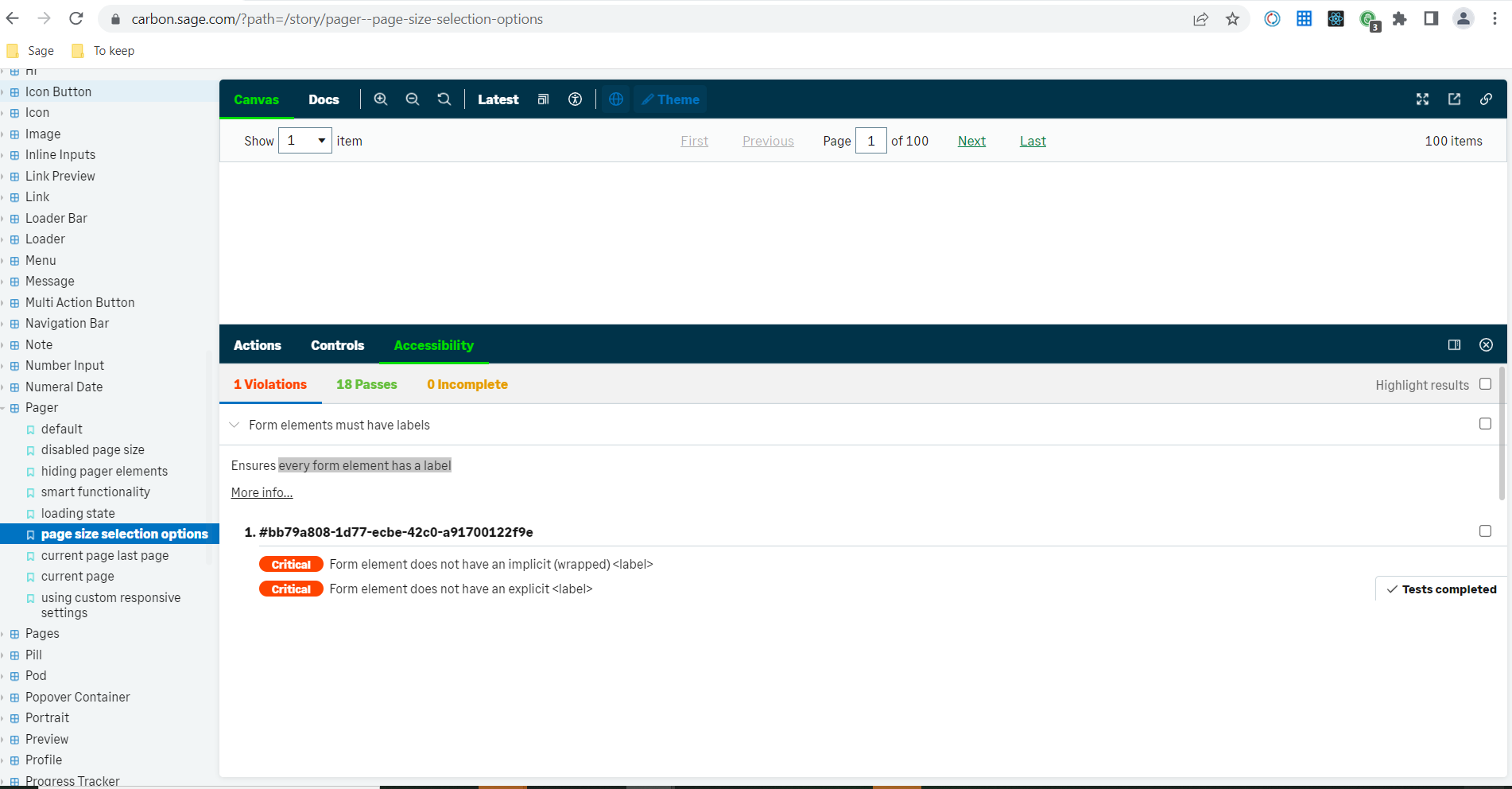Screen dimensions: 1512x789
Task: Expand the Menu component in sidebar
Action: click(41, 260)
